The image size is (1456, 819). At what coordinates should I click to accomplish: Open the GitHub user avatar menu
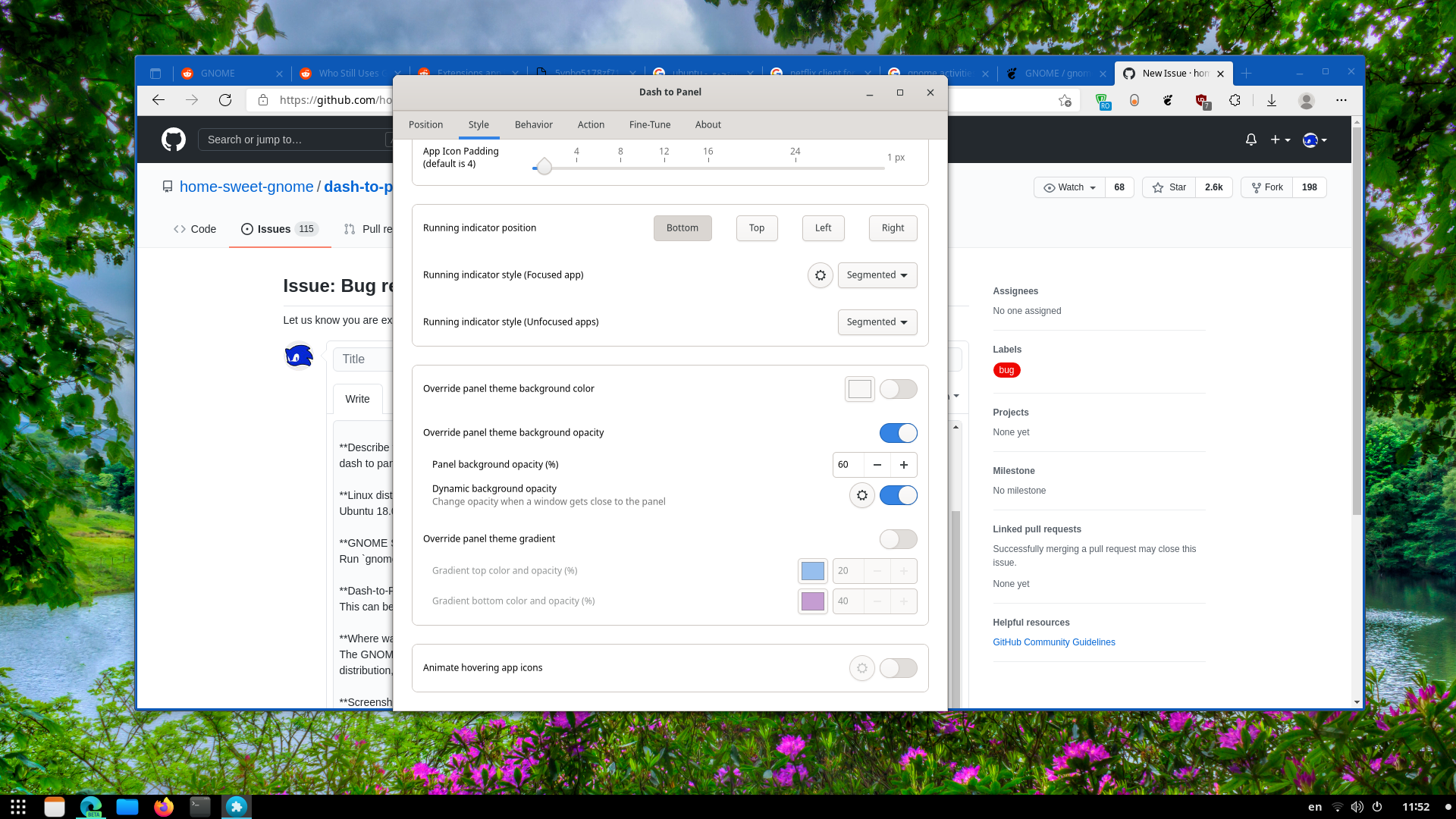(x=1315, y=140)
